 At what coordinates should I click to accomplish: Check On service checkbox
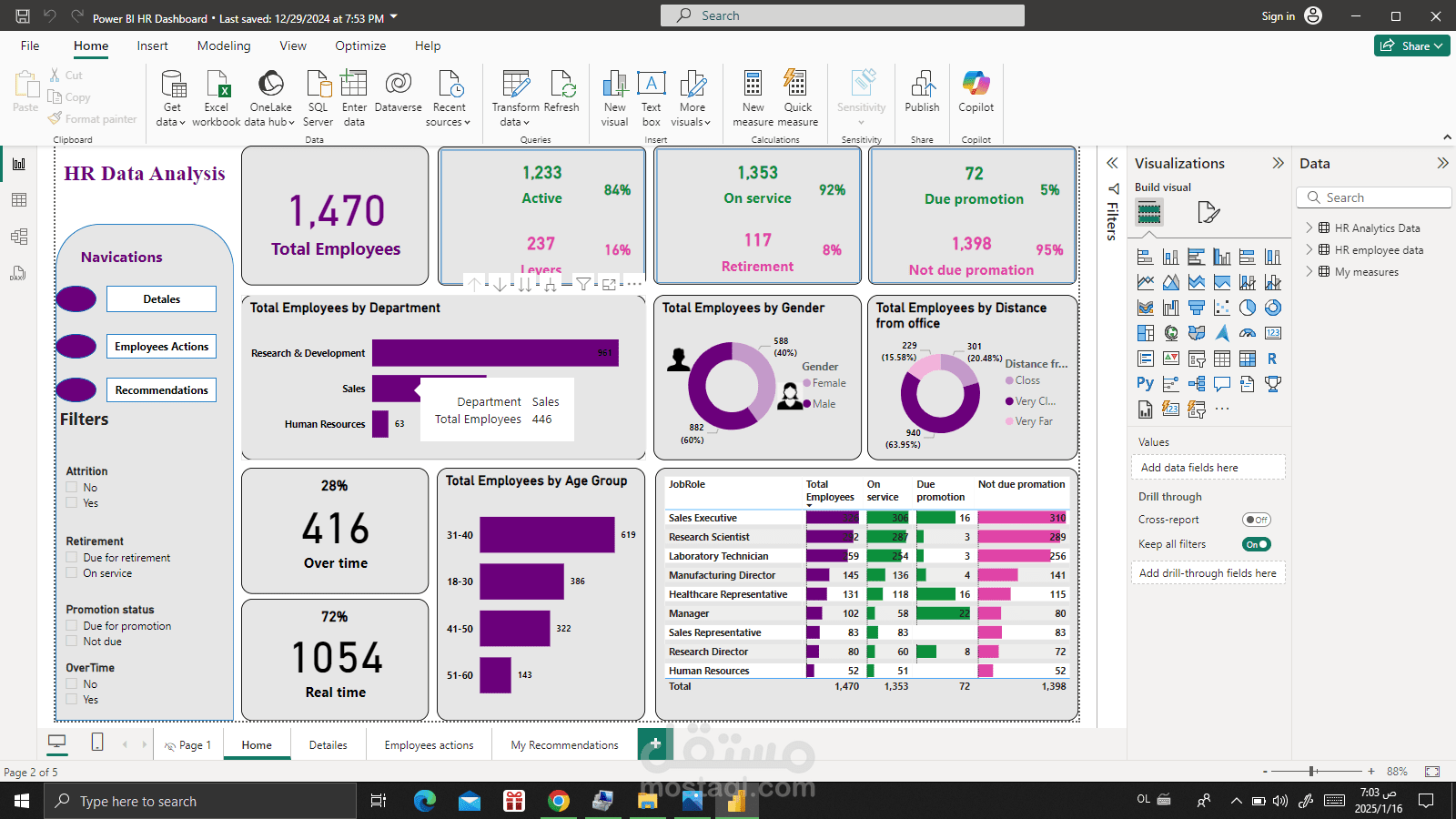(72, 573)
